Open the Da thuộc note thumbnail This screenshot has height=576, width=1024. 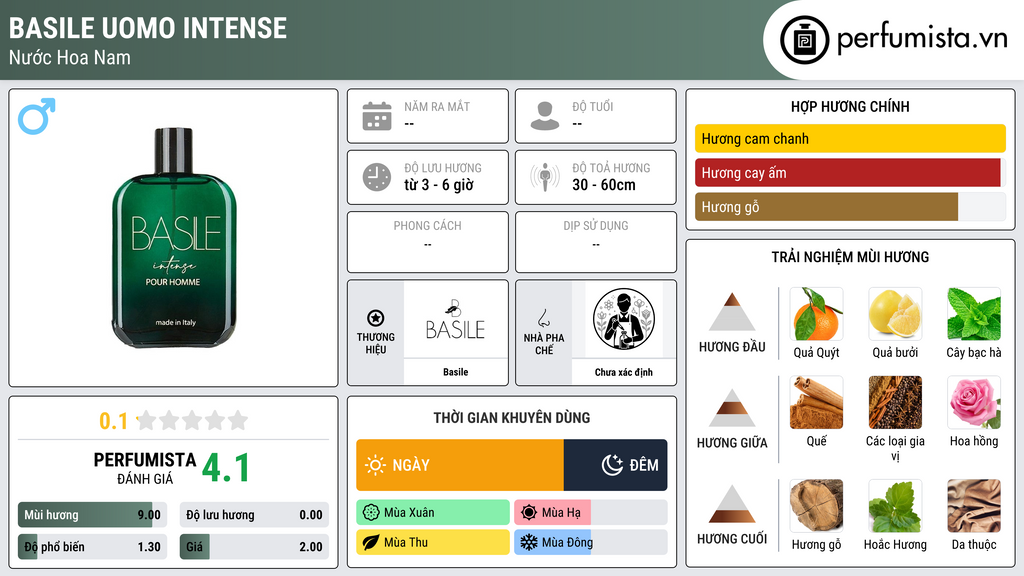(x=974, y=506)
